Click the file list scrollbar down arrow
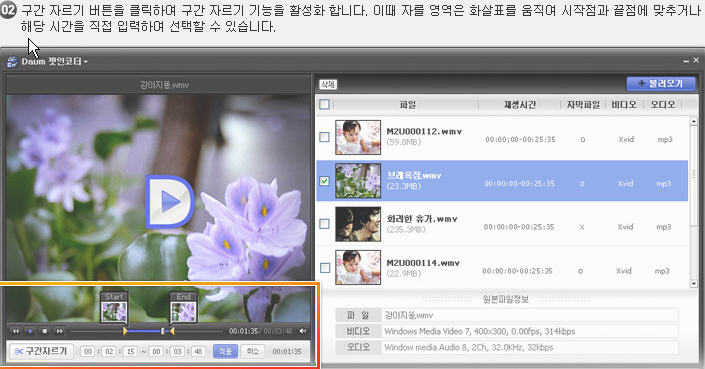 (694, 284)
